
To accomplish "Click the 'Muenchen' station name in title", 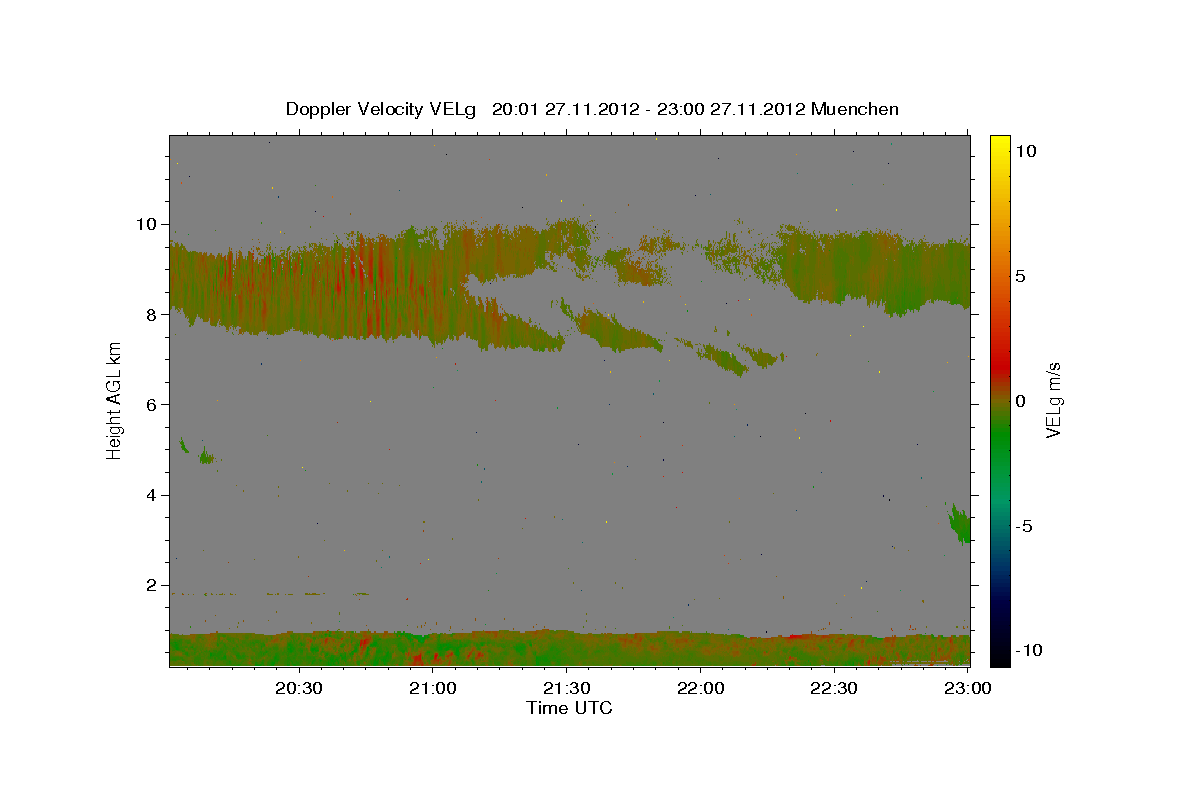I will tap(855, 109).
